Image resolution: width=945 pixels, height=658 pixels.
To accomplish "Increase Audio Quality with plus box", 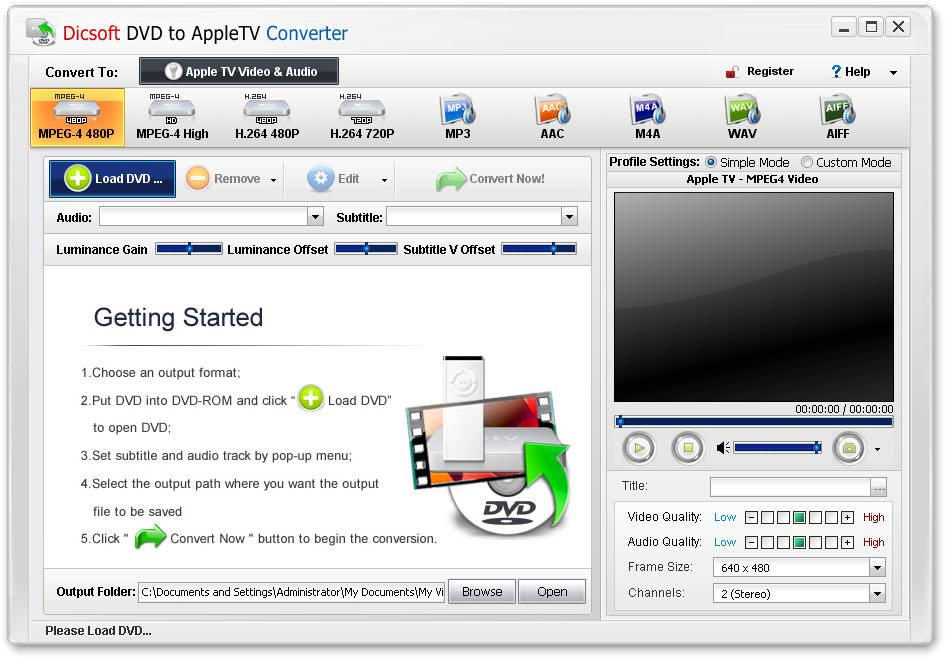I will [847, 543].
